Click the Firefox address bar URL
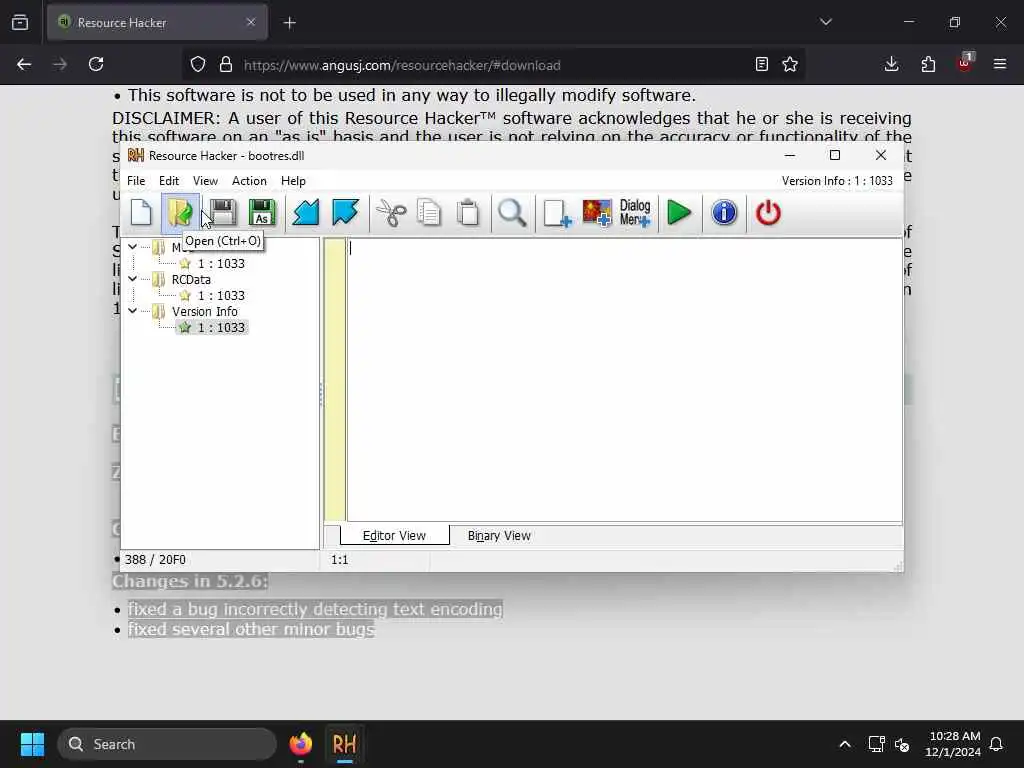The width and height of the screenshot is (1024, 768). [x=402, y=65]
